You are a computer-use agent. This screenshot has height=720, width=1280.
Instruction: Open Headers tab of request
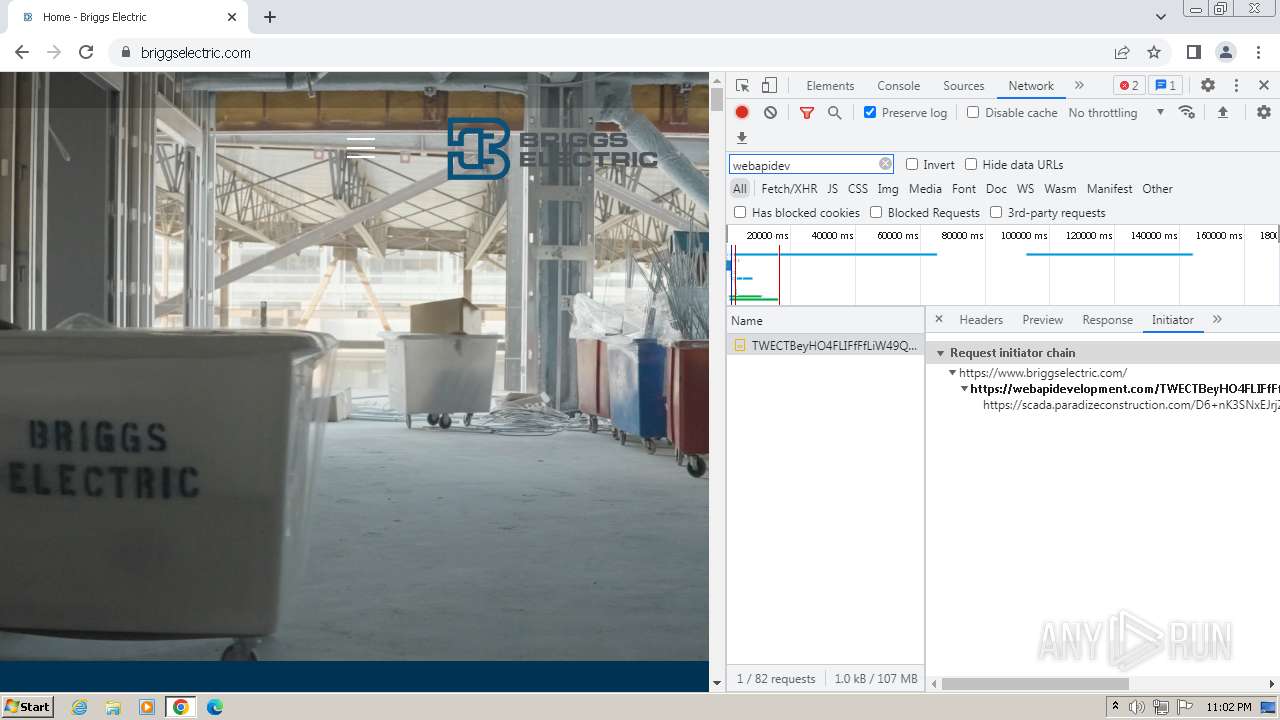point(981,319)
